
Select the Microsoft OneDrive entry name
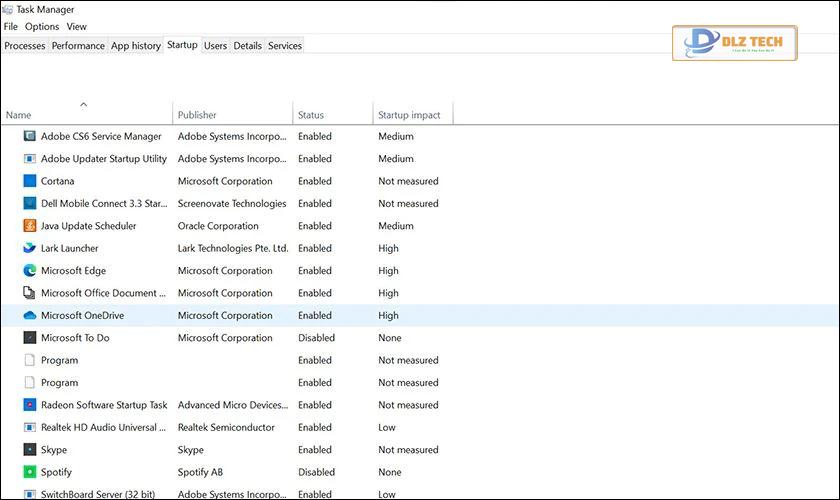coord(82,316)
